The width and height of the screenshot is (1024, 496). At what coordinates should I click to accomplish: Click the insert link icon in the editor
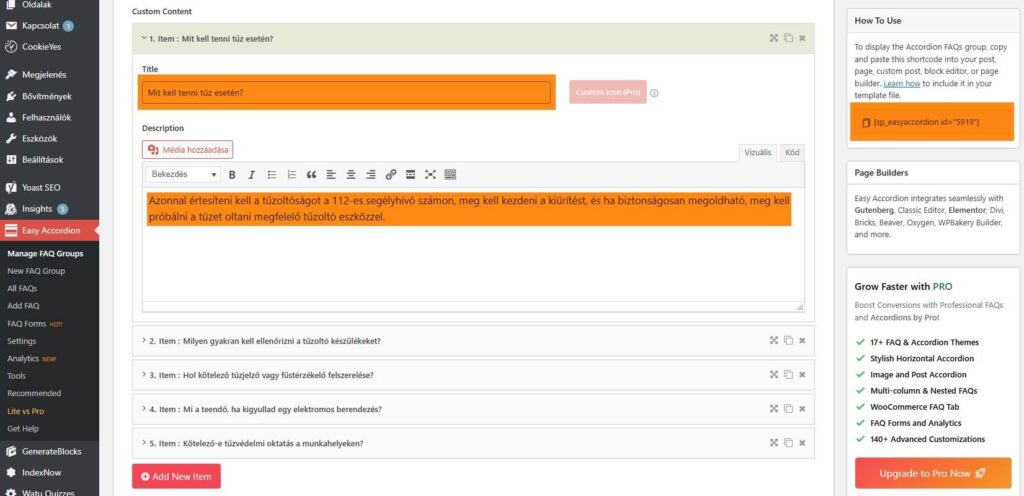(x=391, y=175)
